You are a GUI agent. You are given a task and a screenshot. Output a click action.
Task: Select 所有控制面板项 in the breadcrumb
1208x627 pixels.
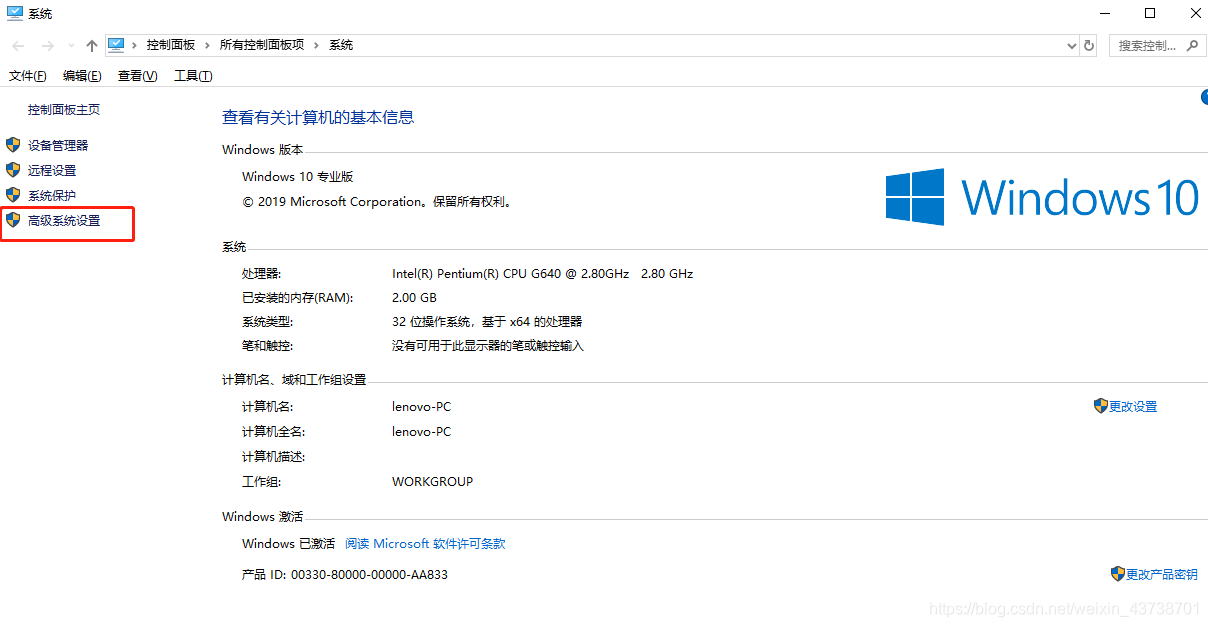pos(262,45)
